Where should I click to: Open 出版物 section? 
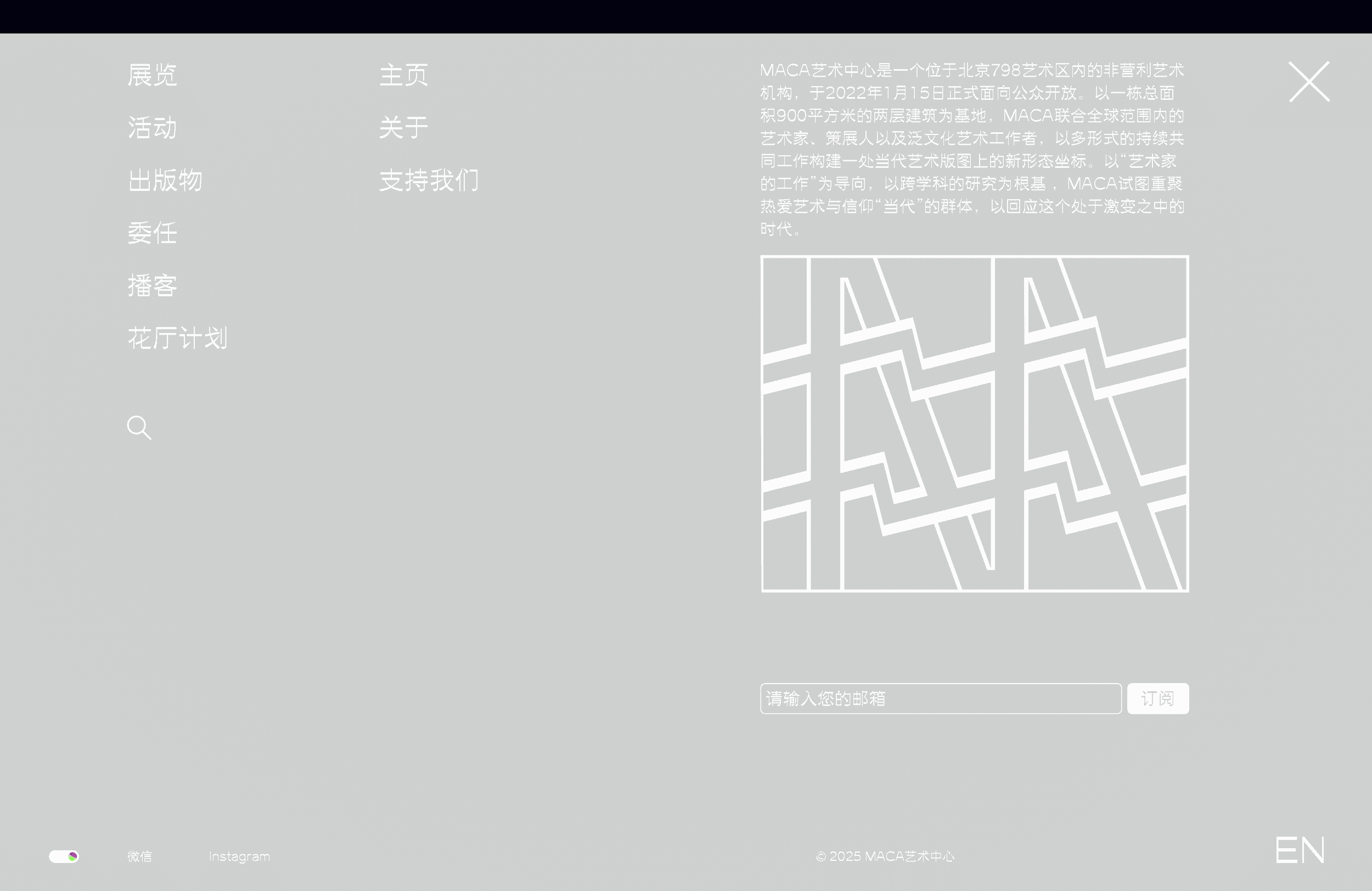(x=165, y=181)
